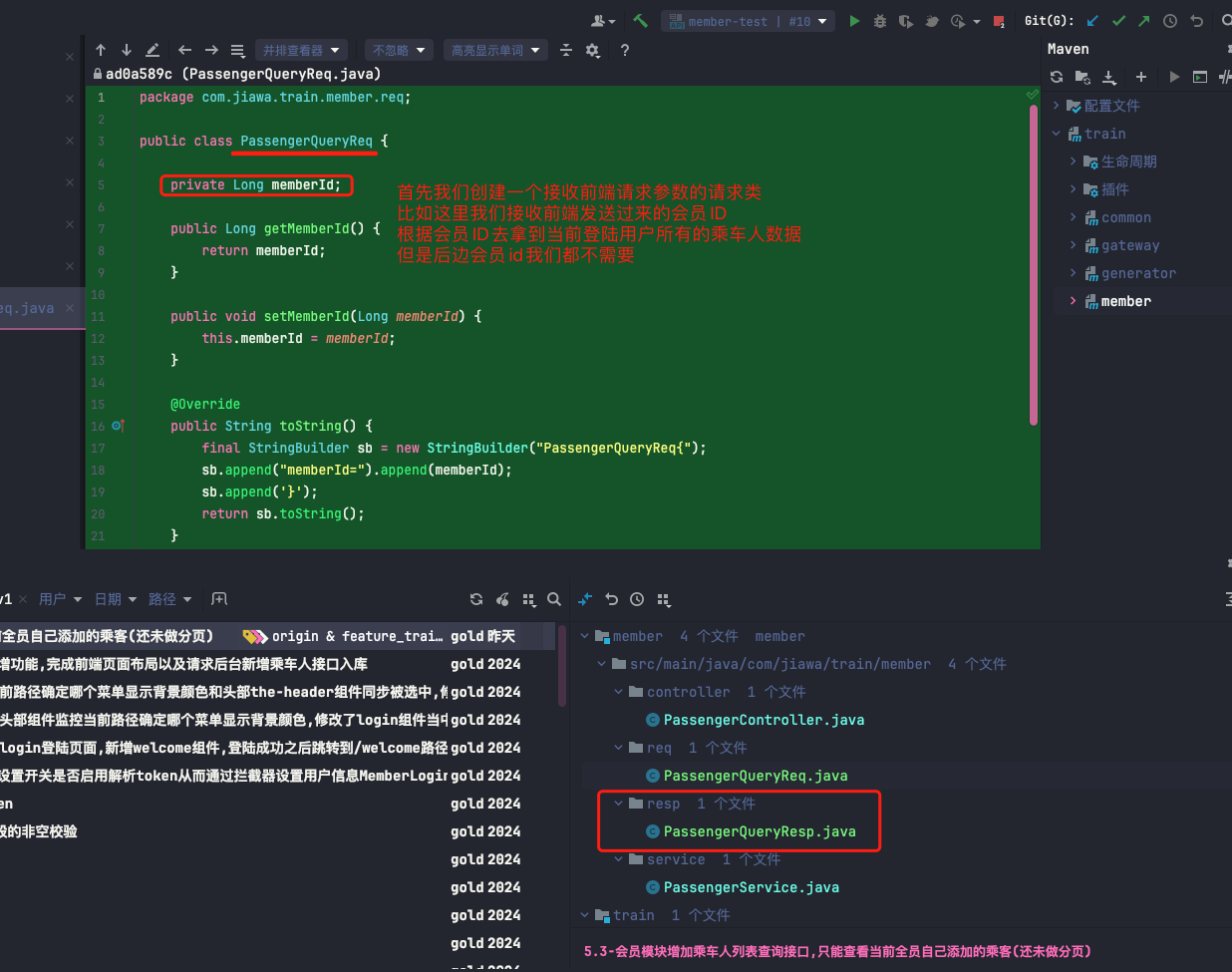Compare previous file left arrow
1232x972 pixels.
(x=184, y=50)
